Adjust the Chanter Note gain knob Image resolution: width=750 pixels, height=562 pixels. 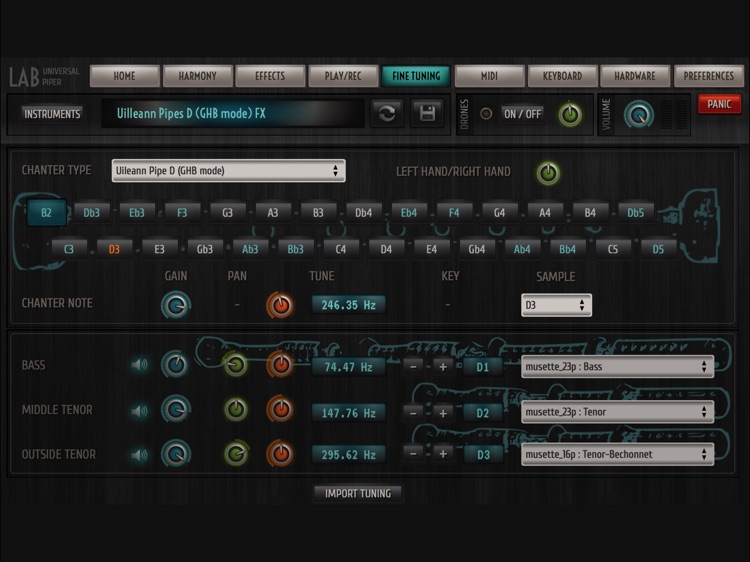(176, 305)
